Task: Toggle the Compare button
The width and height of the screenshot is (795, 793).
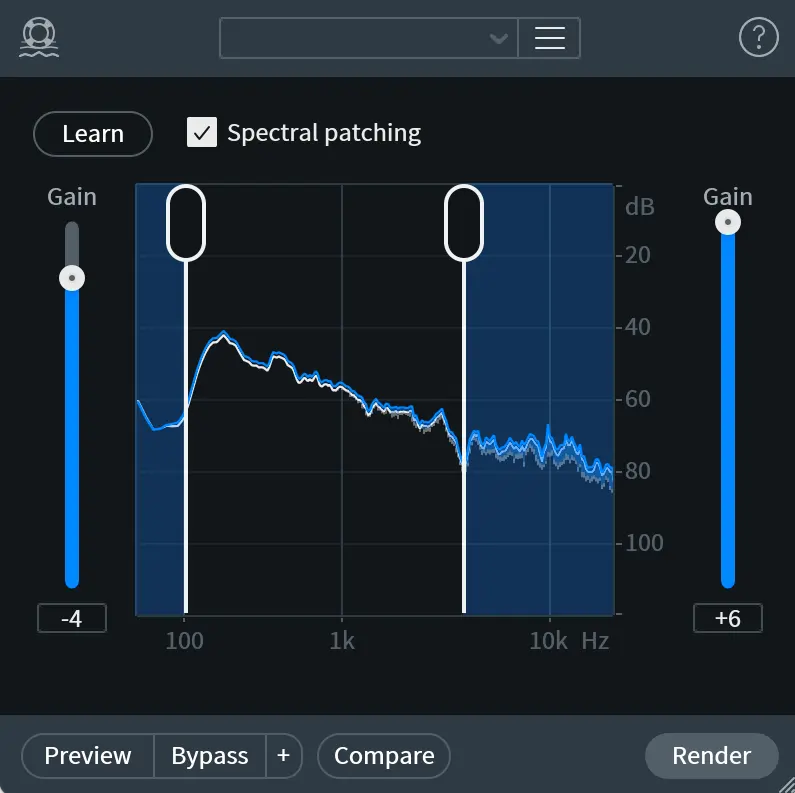Action: tap(384, 755)
